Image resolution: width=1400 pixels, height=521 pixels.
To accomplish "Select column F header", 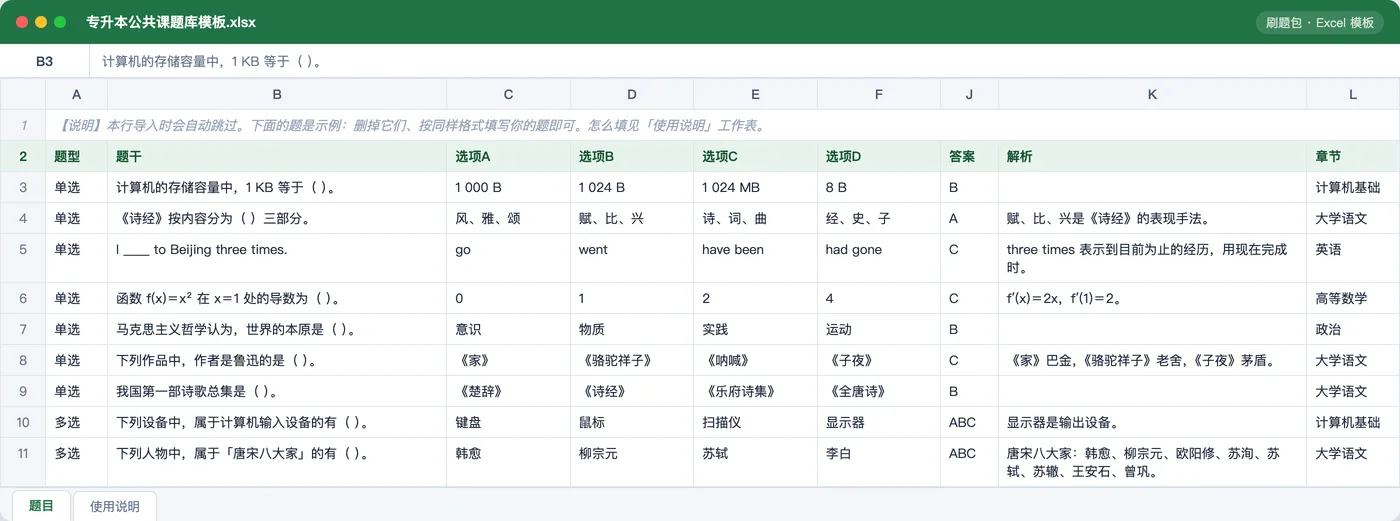I will (879, 95).
